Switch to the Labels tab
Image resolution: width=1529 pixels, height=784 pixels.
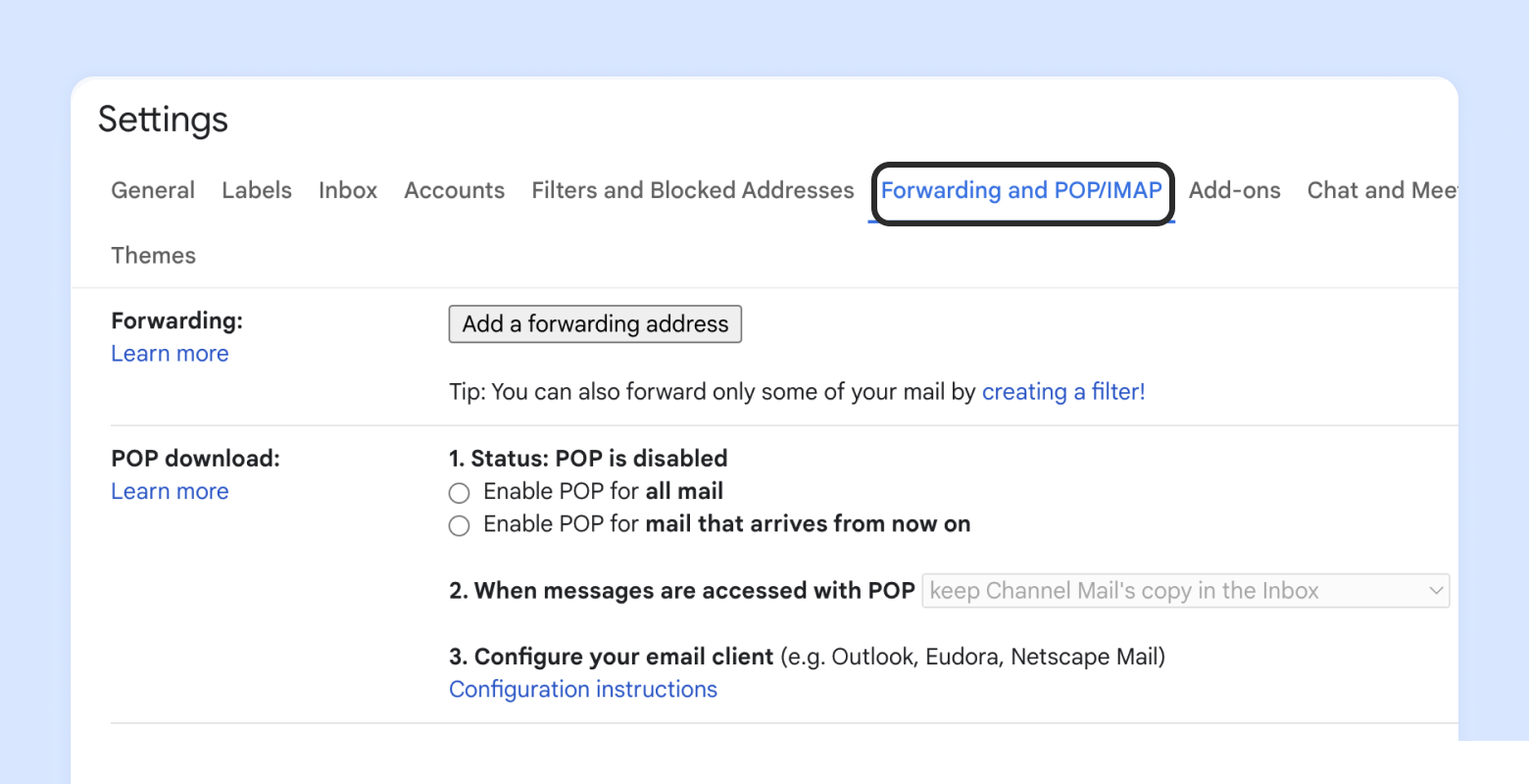[x=257, y=190]
